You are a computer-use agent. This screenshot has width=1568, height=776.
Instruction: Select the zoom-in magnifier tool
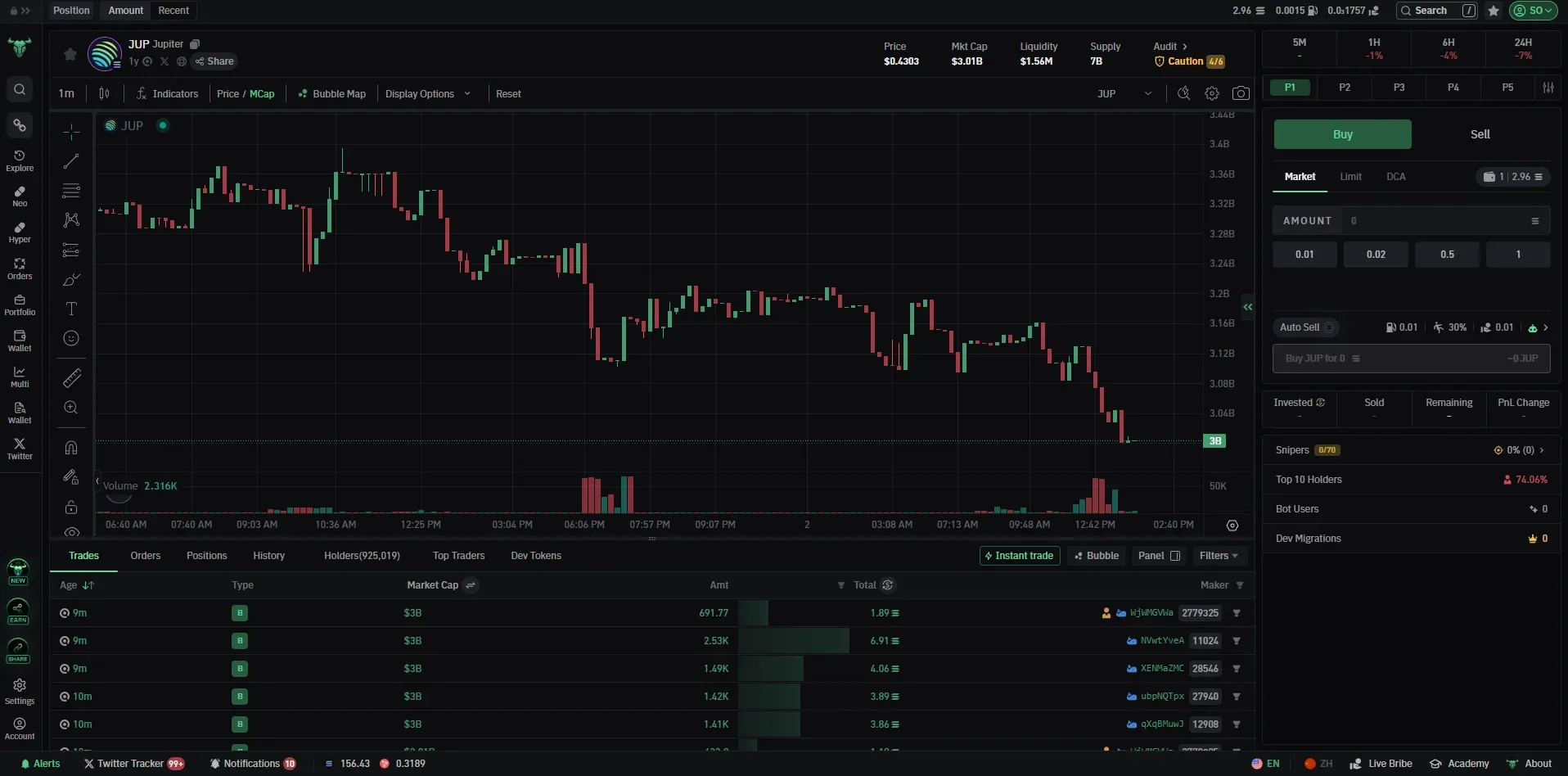click(x=71, y=408)
